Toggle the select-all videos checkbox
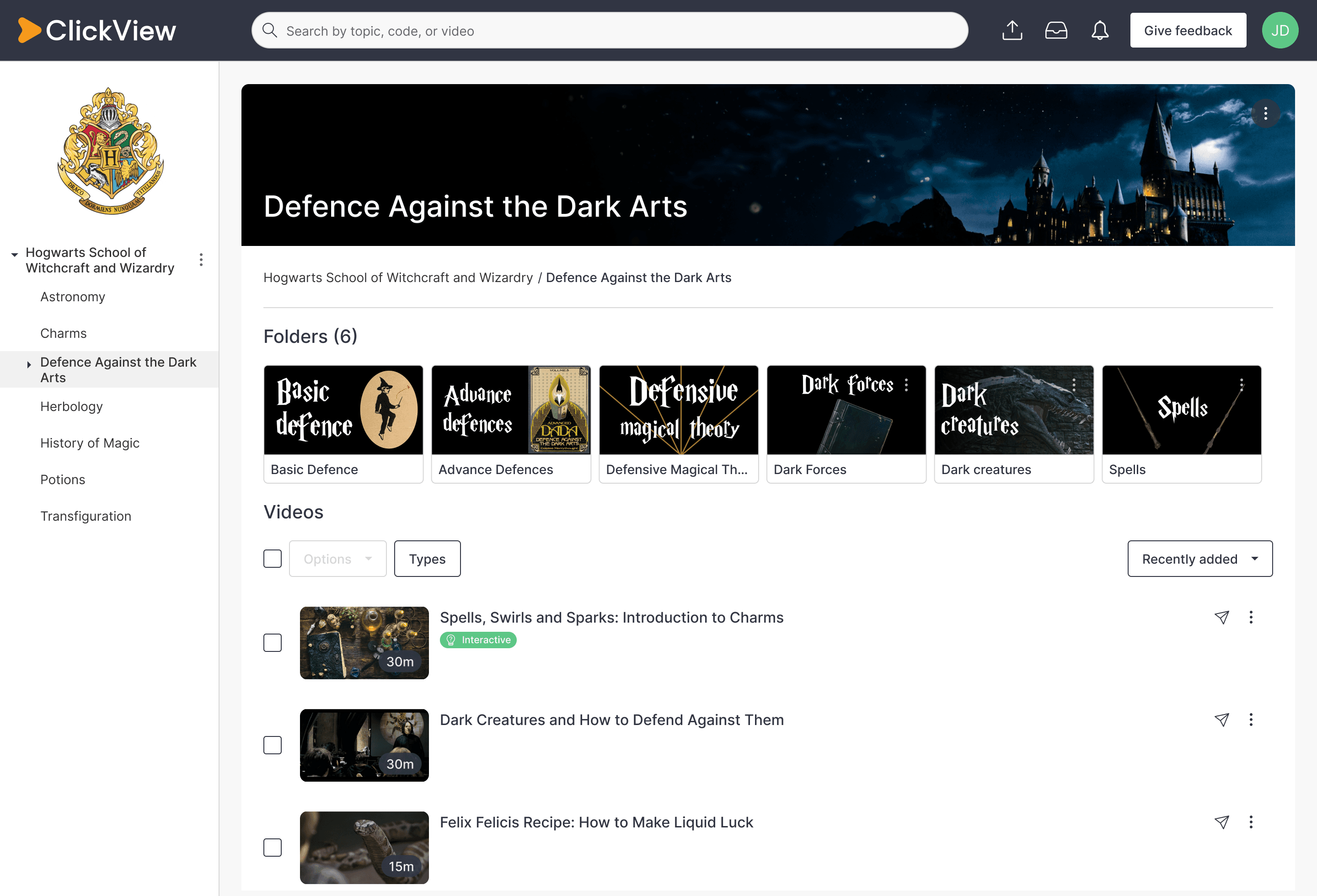 tap(273, 559)
